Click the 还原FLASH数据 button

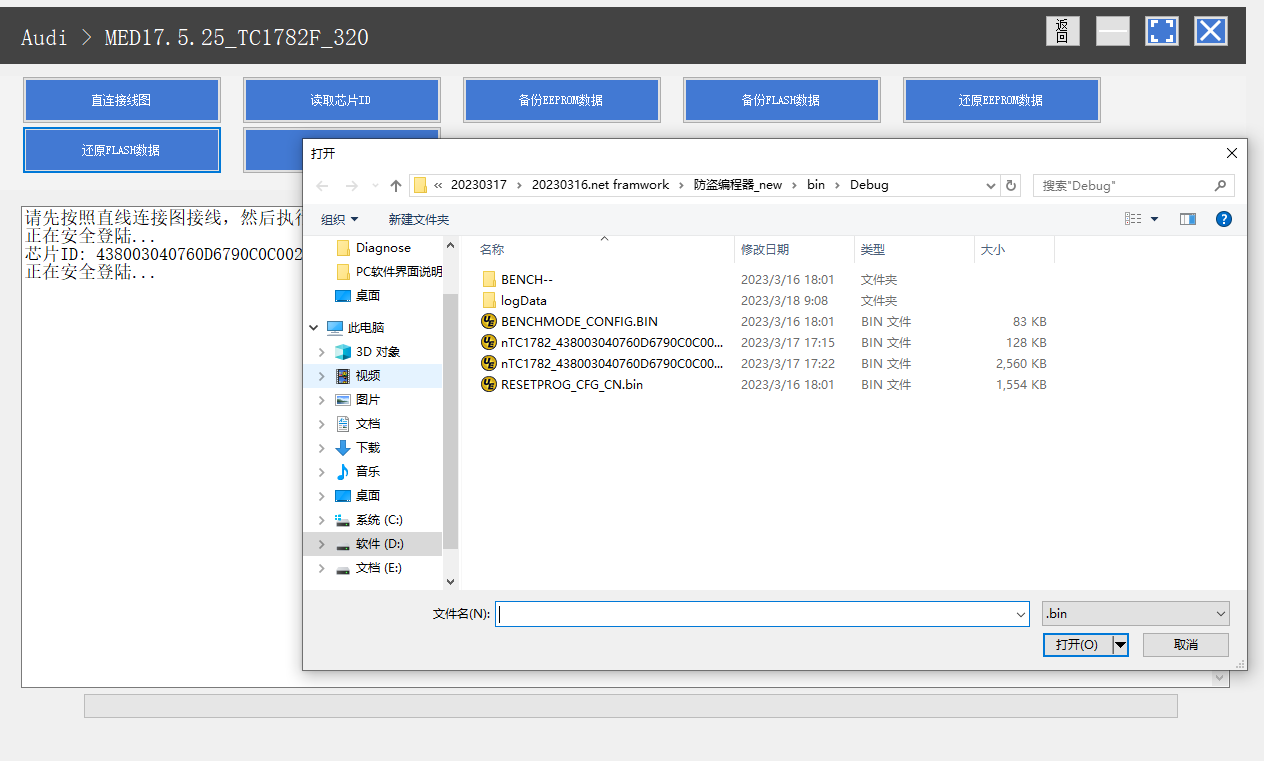coord(121,150)
